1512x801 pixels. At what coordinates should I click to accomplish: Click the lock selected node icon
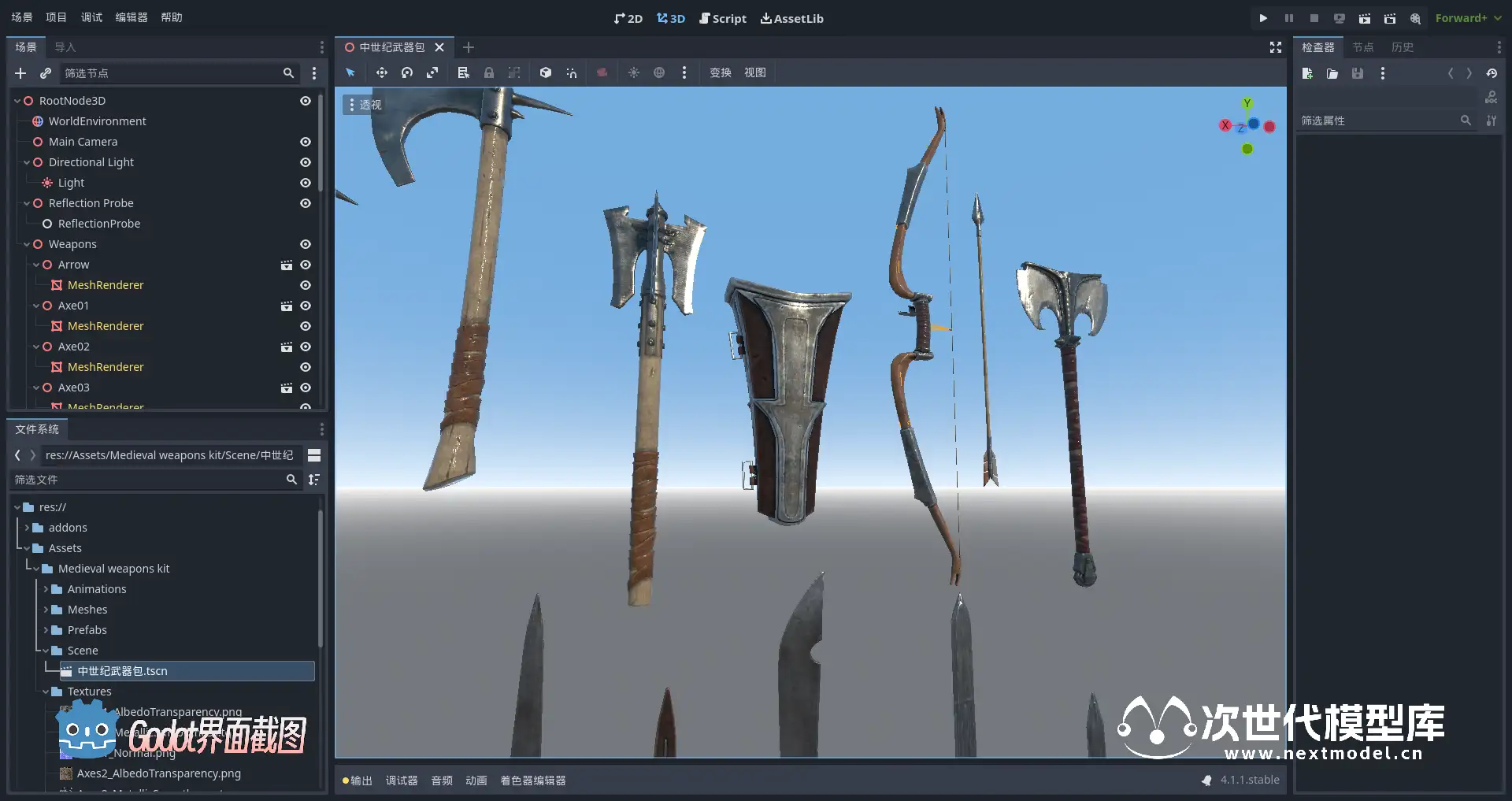pos(489,72)
